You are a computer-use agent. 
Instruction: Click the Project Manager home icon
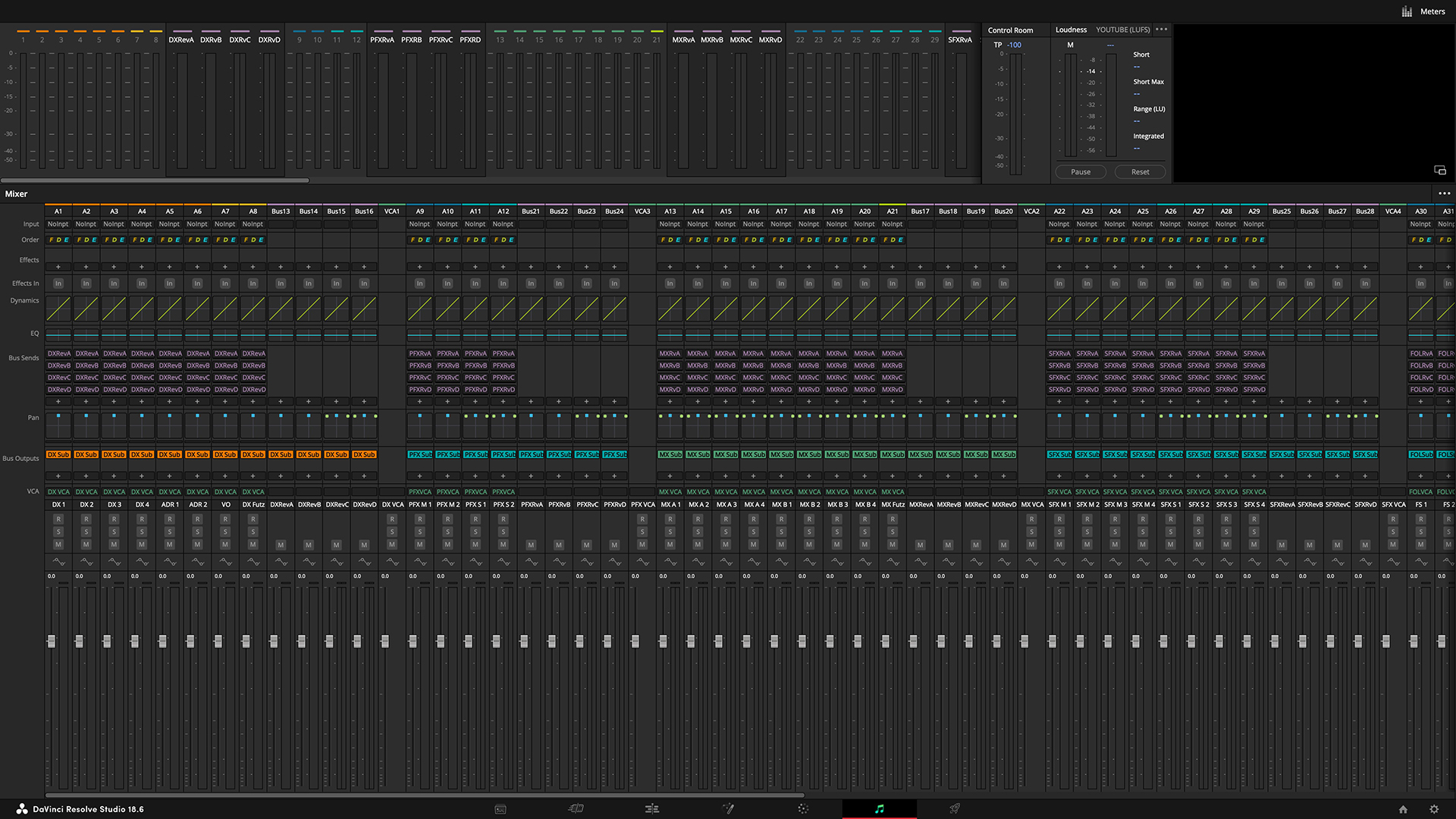tap(1403, 809)
